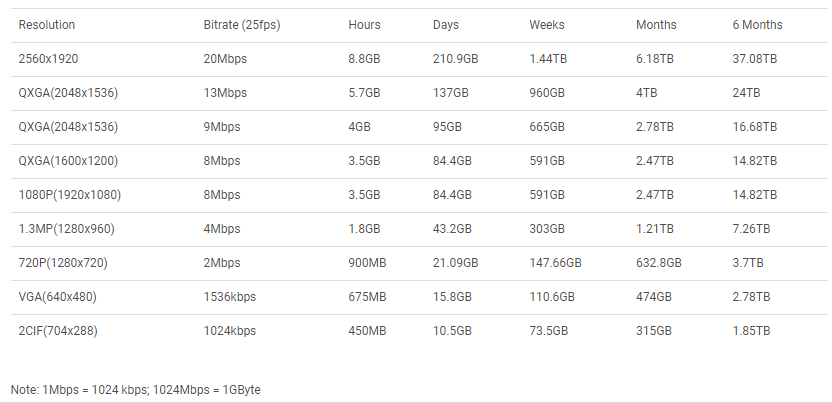Viewport: 832px width, 403px height.
Task: Select the 1080P(1920x1080) resolution cell
Action: point(70,195)
